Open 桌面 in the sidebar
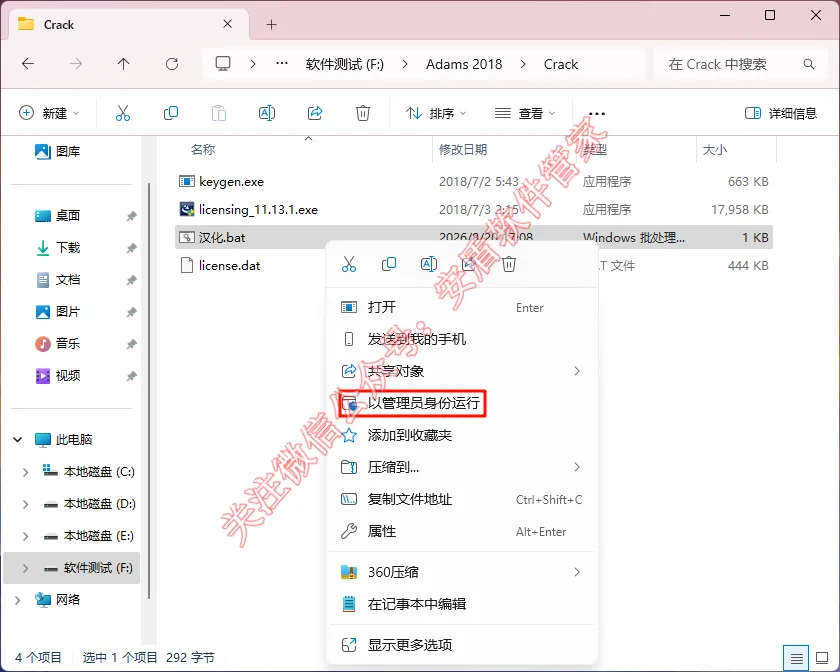Viewport: 840px width, 672px height. click(x=68, y=215)
